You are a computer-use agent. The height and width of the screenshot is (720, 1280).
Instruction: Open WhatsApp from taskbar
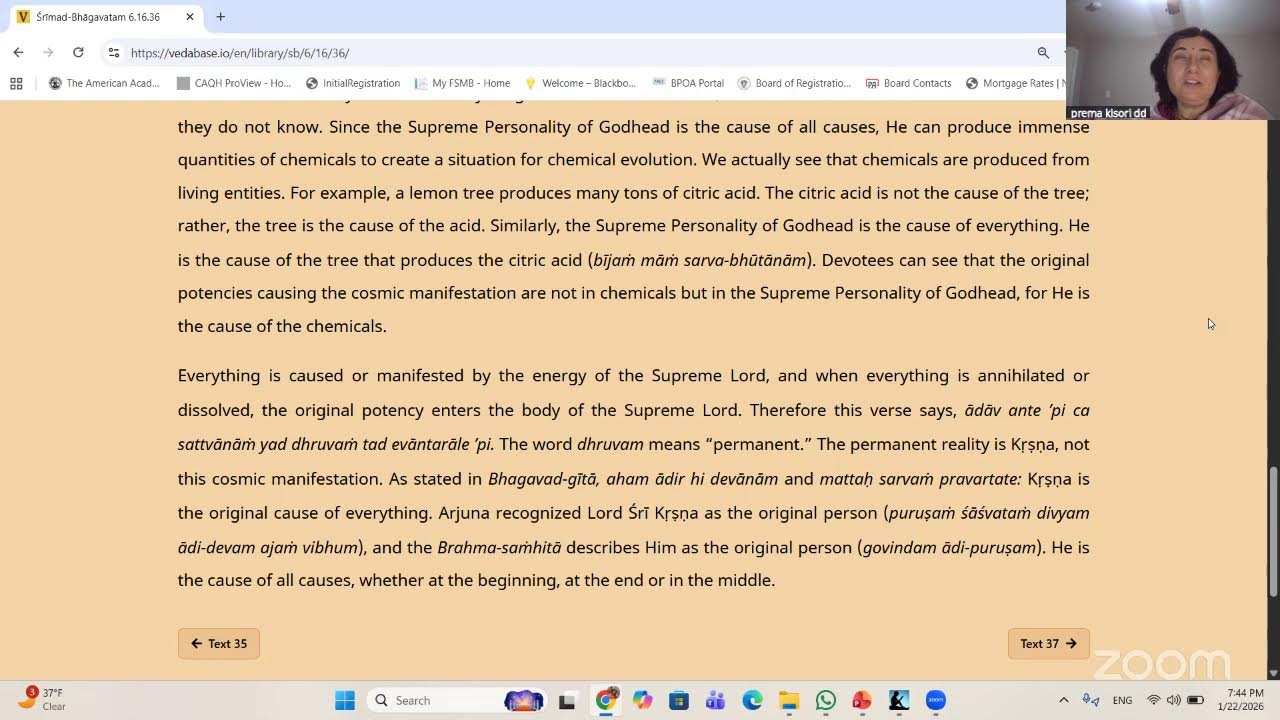(x=825, y=700)
